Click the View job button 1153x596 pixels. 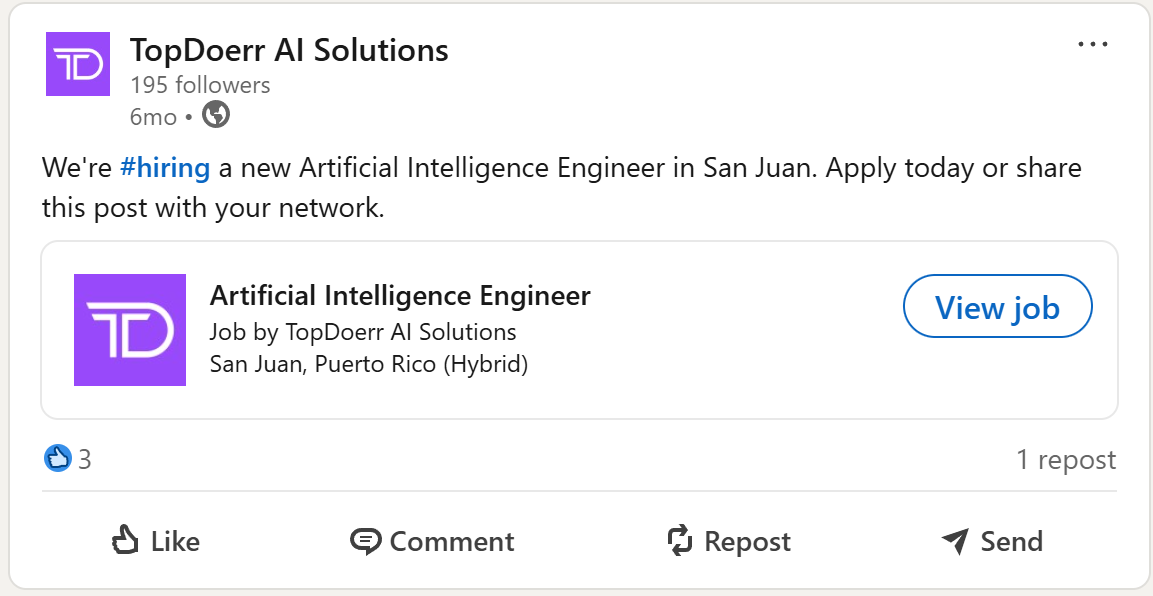pos(998,307)
